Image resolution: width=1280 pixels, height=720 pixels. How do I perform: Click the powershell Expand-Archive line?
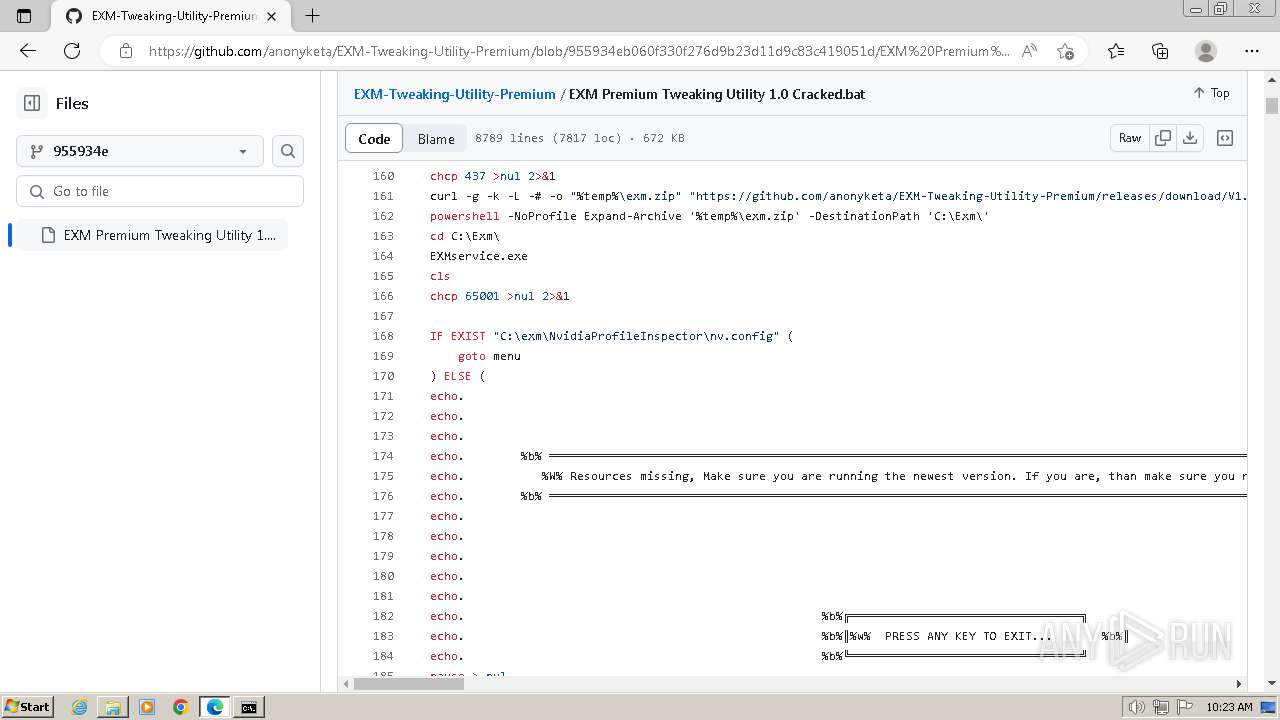(x=710, y=216)
